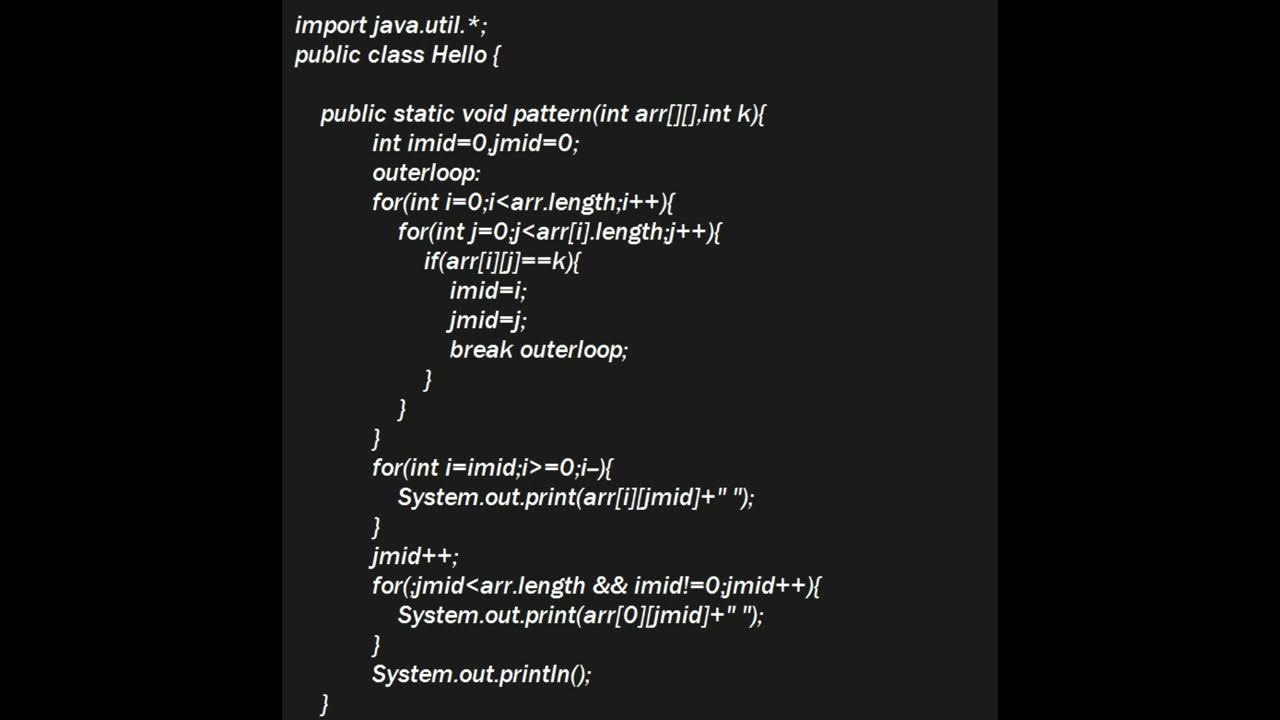Screen dimensions: 1280x720
Task: Click the print statement with arr[i][jmid]
Action: click(575, 497)
